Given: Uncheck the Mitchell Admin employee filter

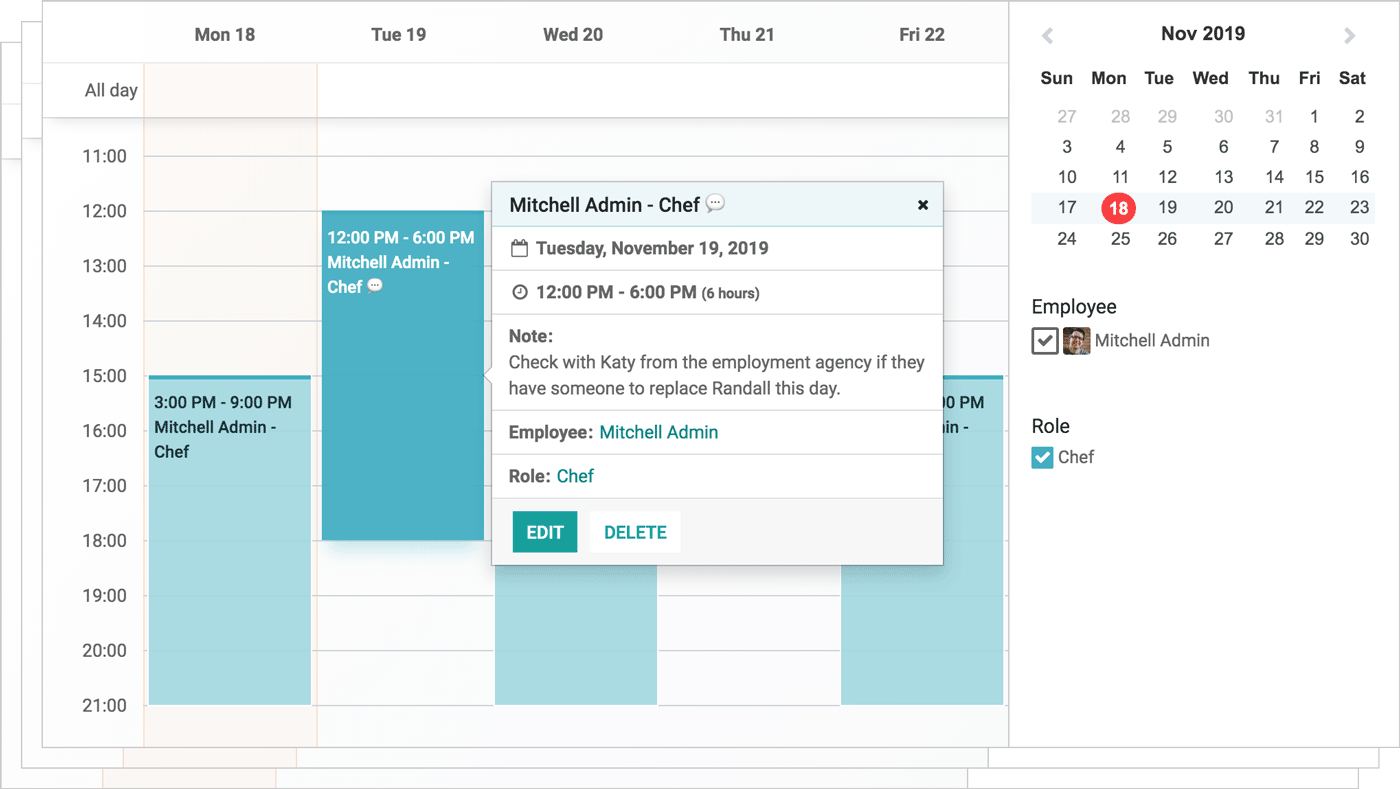Looking at the screenshot, I should [1044, 340].
